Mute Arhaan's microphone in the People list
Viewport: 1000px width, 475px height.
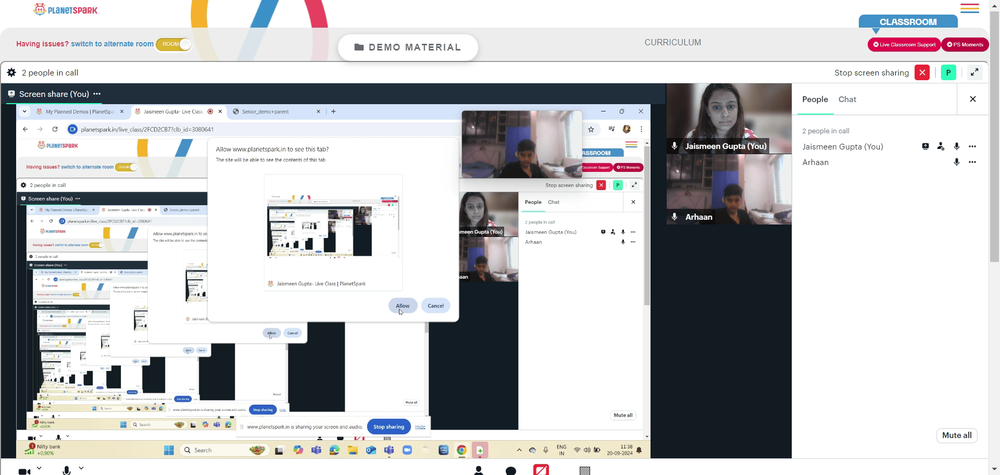click(956, 162)
